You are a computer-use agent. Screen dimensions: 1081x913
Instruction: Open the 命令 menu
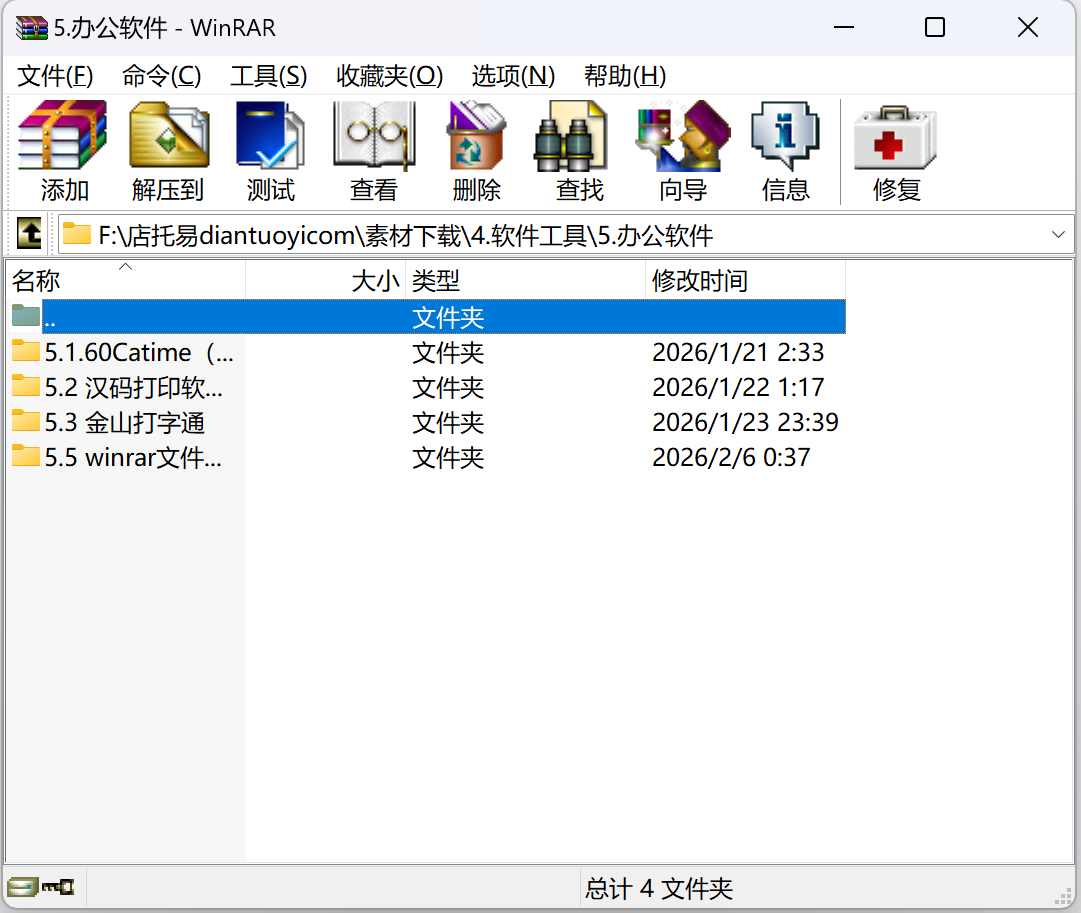pos(161,75)
